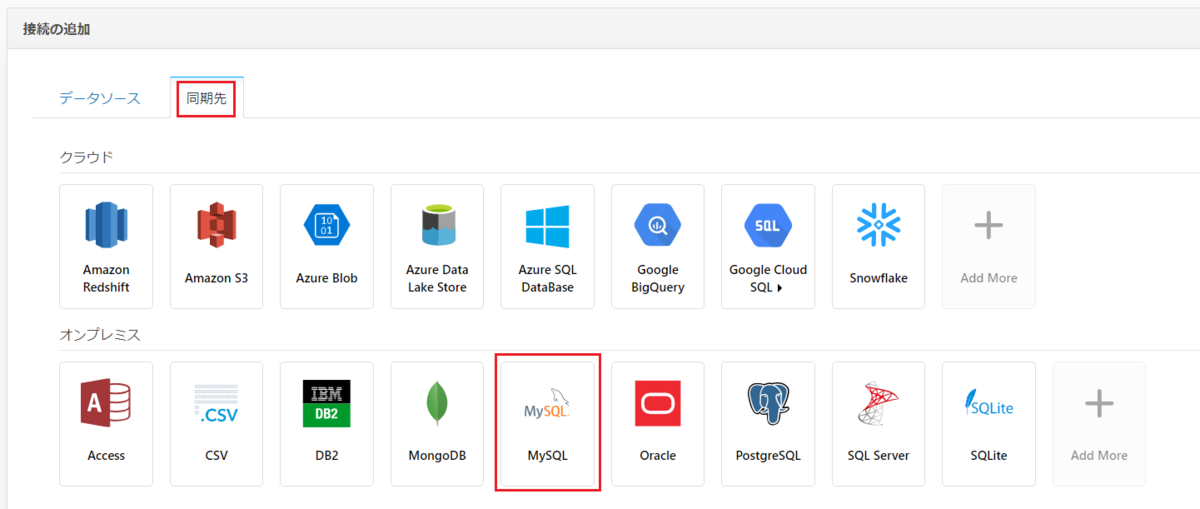
Task: Expand the Google Cloud SQL options
Action: (x=768, y=246)
